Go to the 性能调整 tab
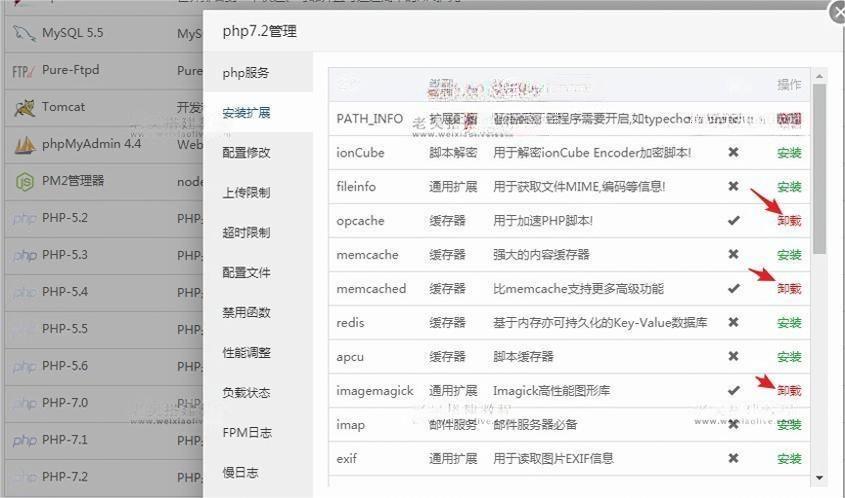The height and width of the screenshot is (498, 845). pyautogui.click(x=258, y=352)
